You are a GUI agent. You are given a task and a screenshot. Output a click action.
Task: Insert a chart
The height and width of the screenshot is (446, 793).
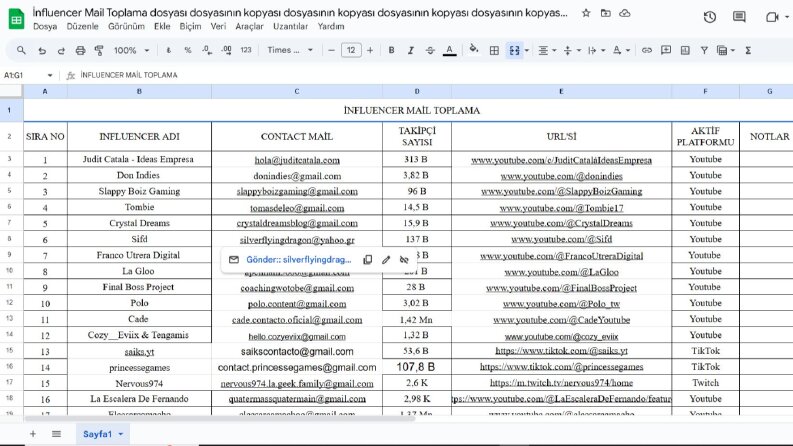[x=685, y=50]
